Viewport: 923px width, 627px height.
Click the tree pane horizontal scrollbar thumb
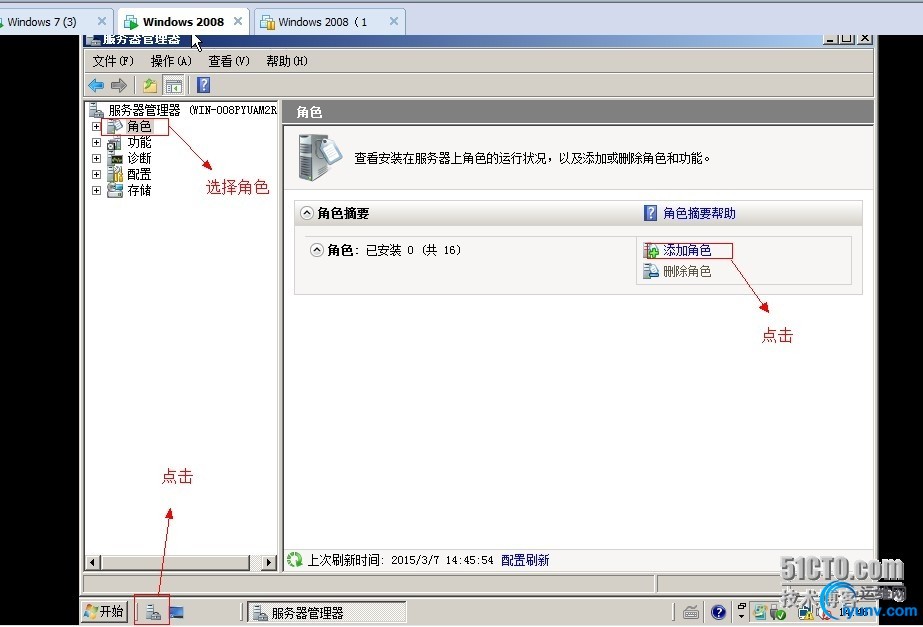[175, 562]
